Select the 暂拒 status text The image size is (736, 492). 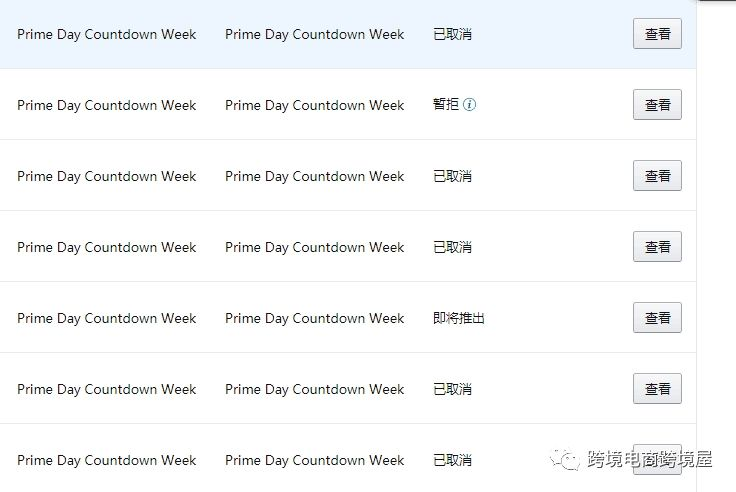click(x=446, y=104)
